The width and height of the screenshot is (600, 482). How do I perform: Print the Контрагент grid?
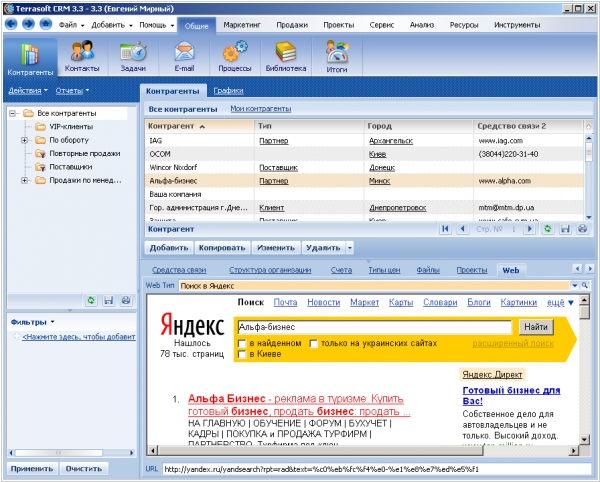pos(582,229)
